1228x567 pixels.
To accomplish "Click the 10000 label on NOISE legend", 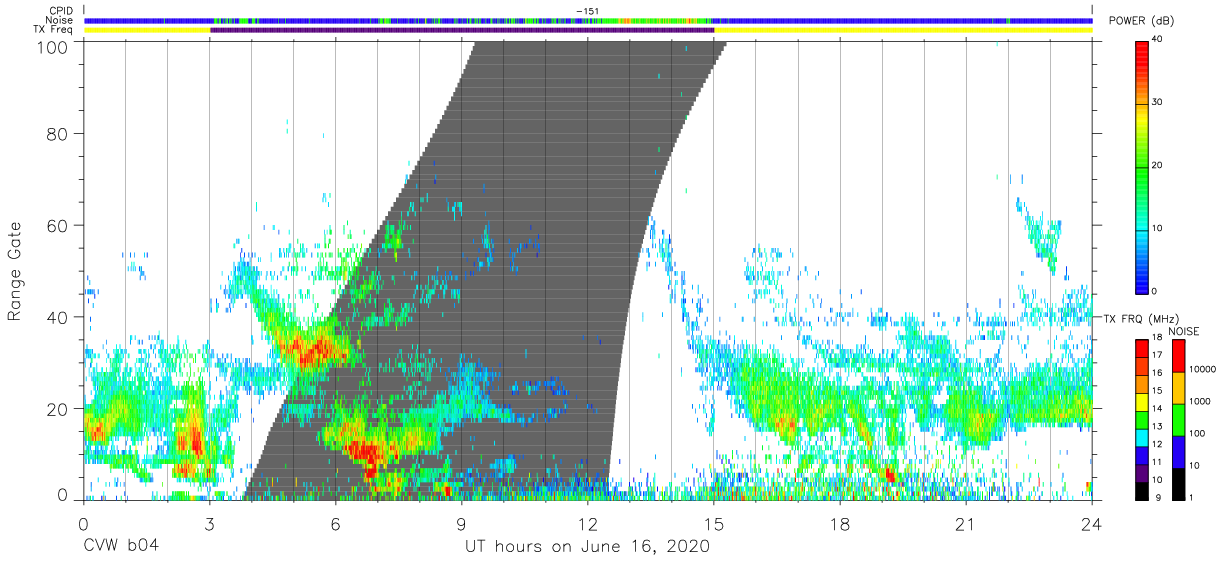I will [1202, 369].
